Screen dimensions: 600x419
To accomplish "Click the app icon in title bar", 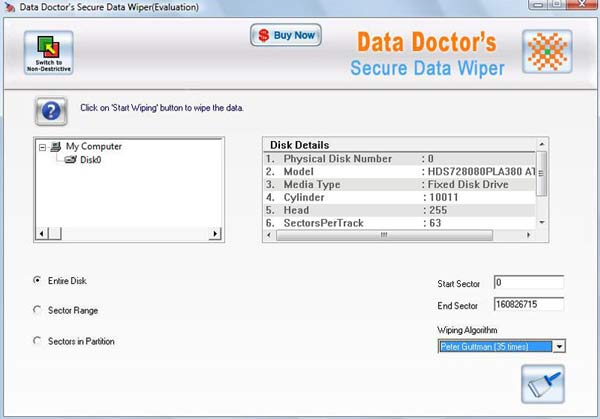I will (x=10, y=7).
